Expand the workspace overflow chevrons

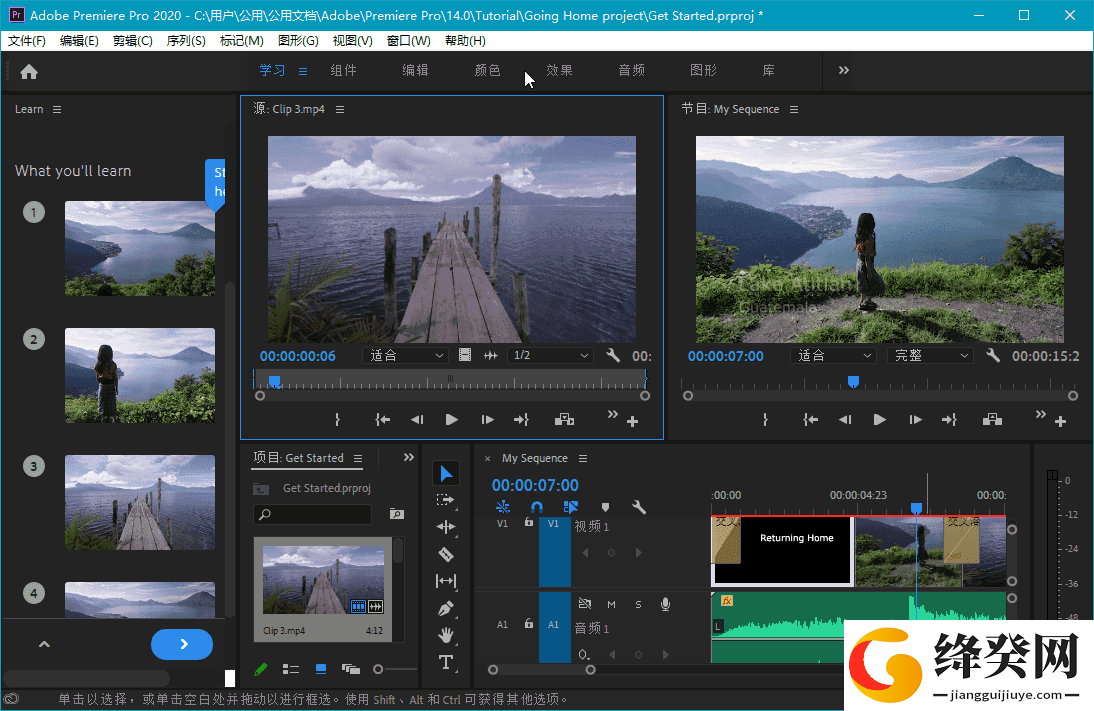pos(844,70)
